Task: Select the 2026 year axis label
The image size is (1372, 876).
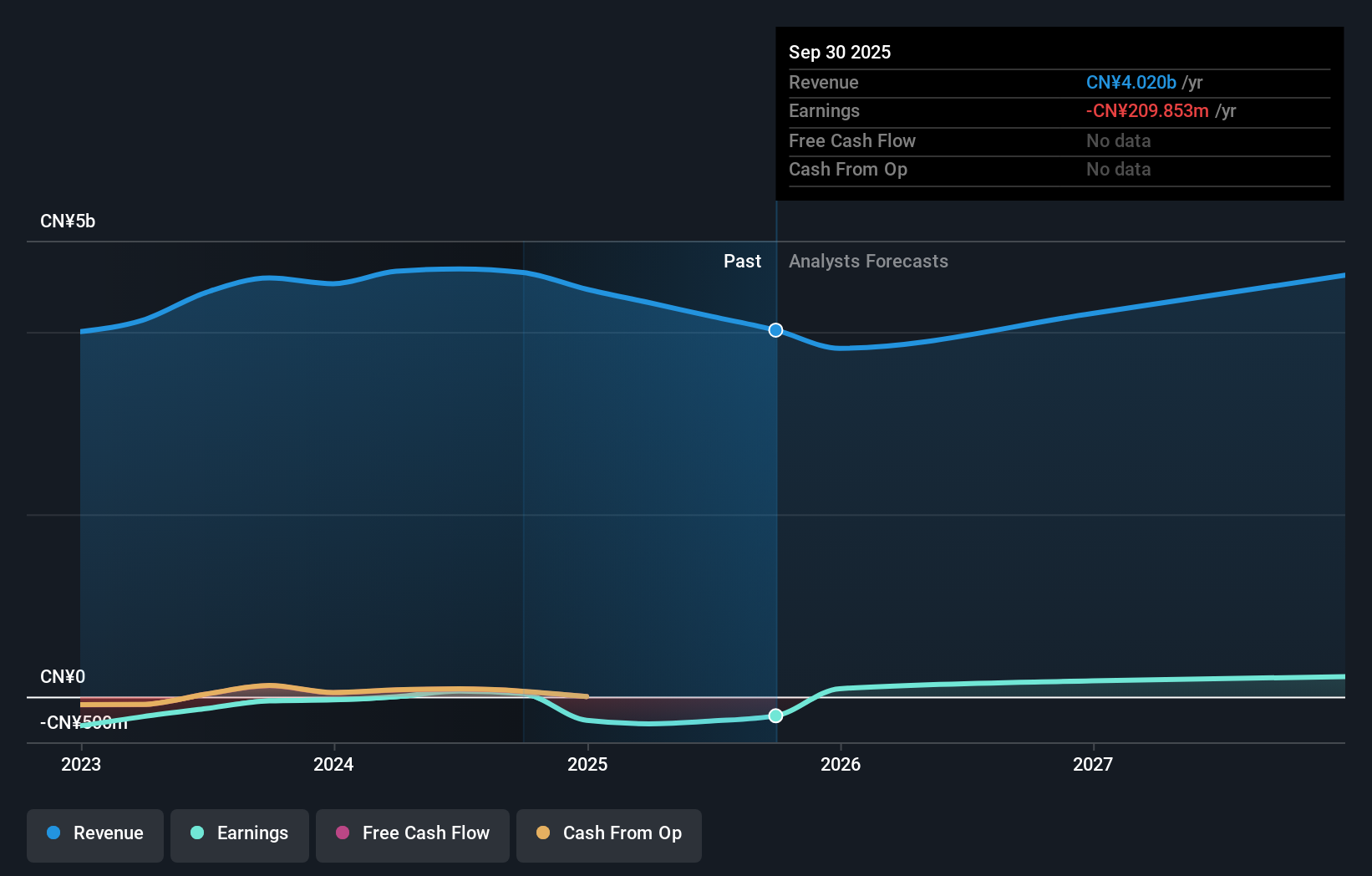Action: click(x=841, y=764)
